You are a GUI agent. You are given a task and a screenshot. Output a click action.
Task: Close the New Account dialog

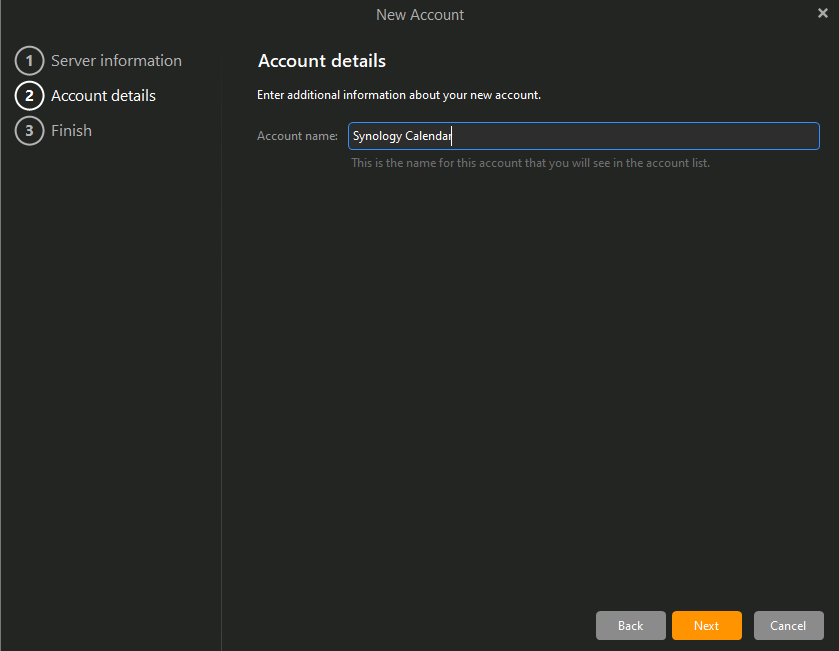pos(822,13)
